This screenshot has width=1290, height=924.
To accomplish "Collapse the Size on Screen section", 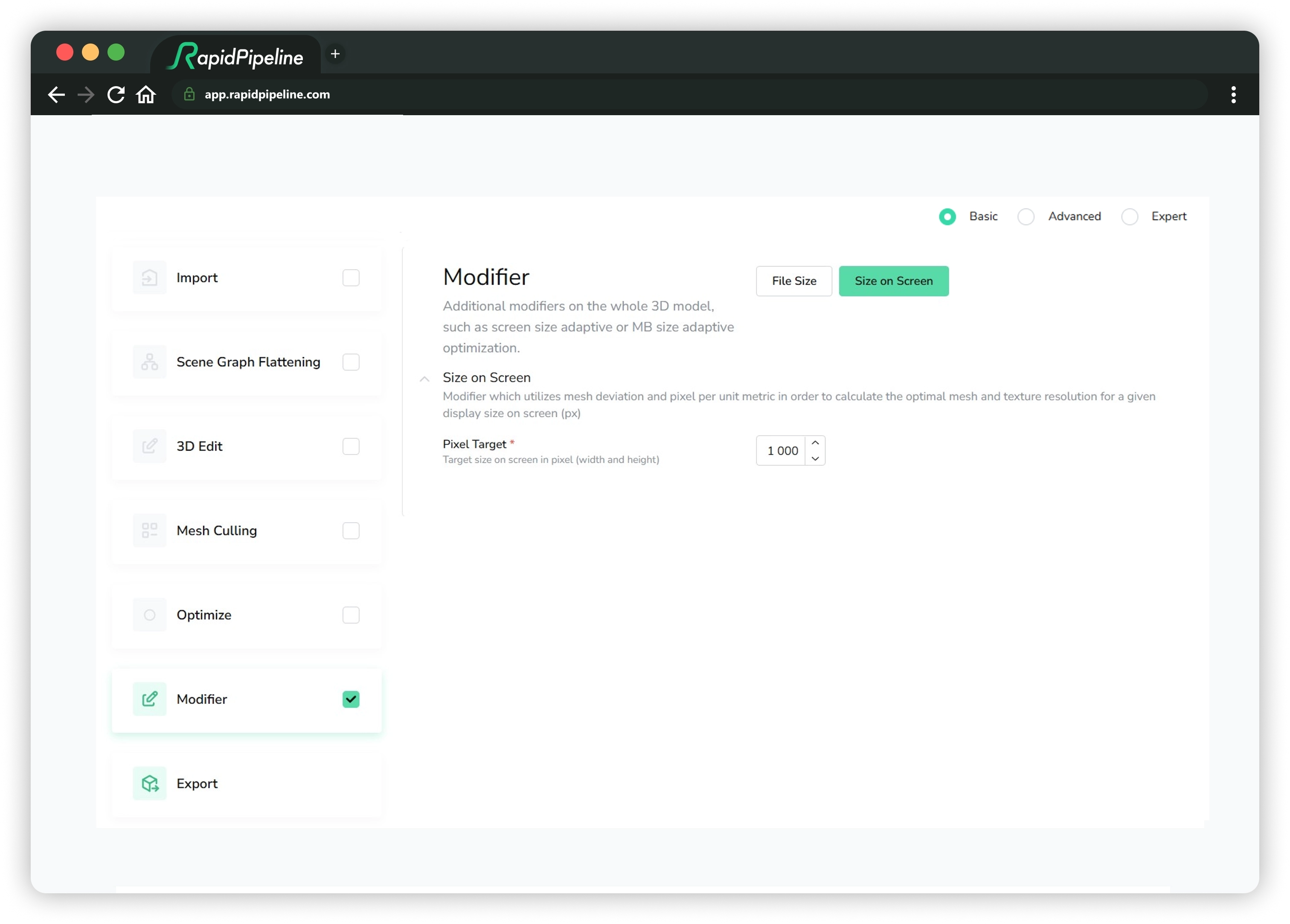I will pyautogui.click(x=424, y=379).
